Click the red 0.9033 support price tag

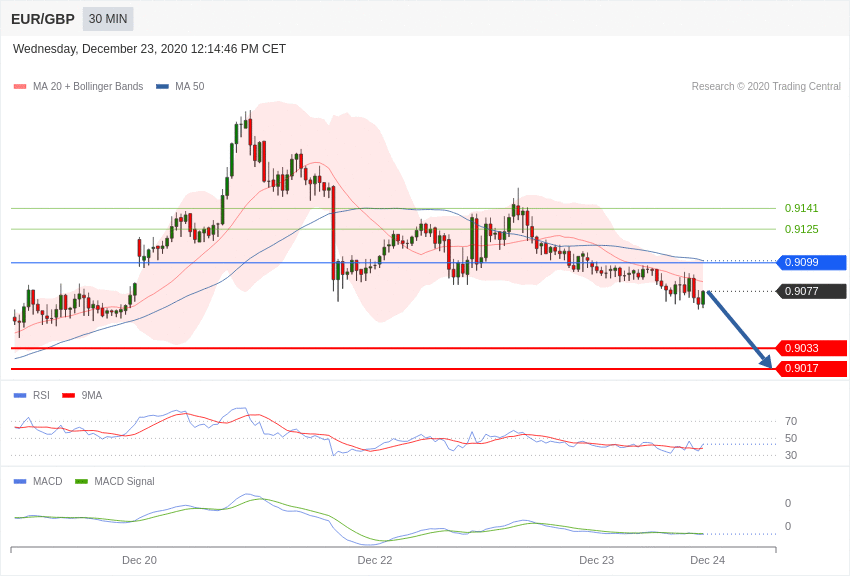812,348
